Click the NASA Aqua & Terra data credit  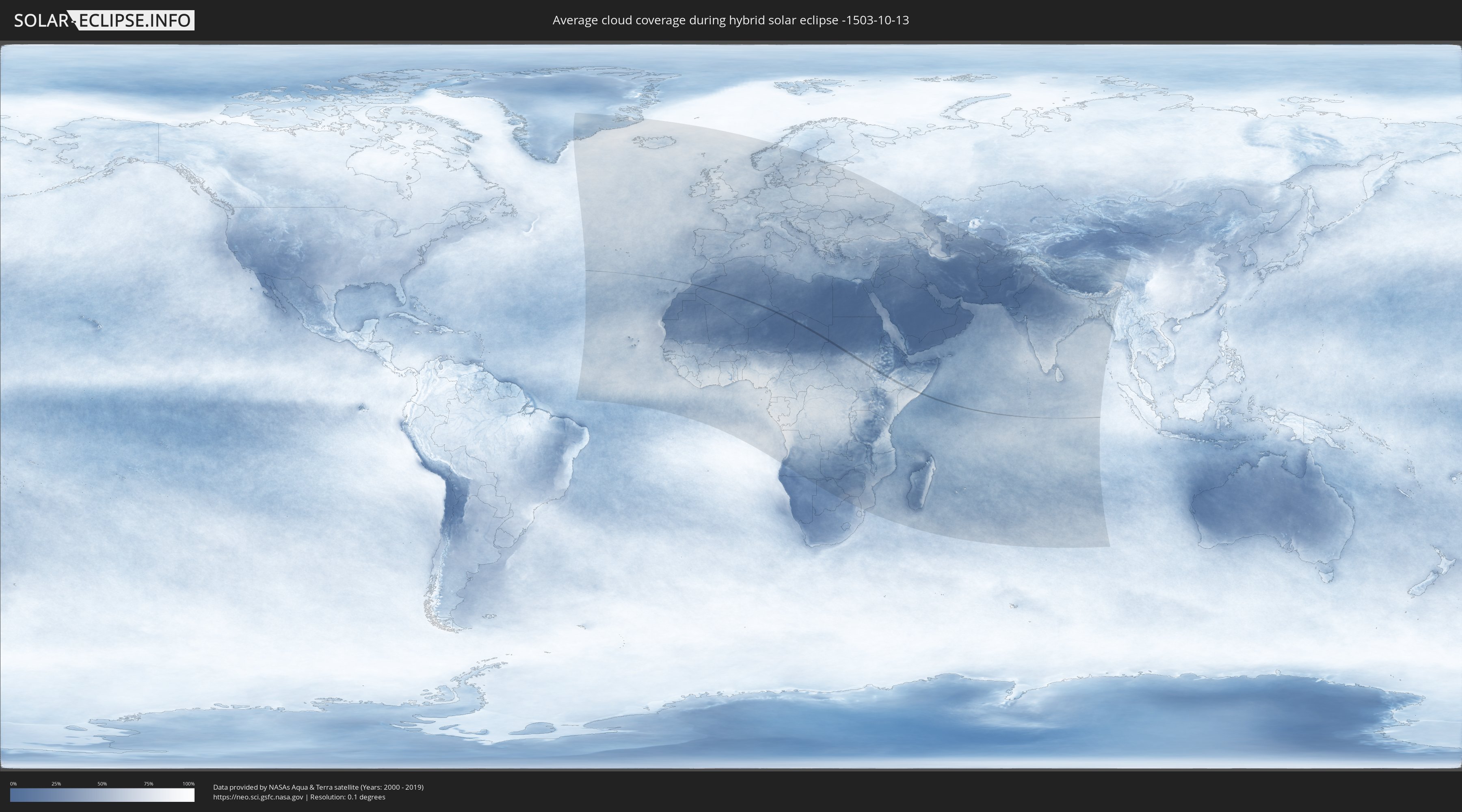[x=318, y=787]
